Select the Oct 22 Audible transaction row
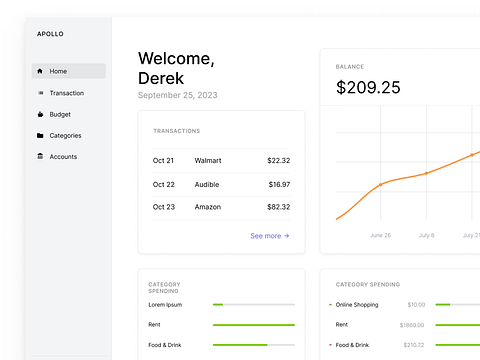480x360 pixels. 221,184
